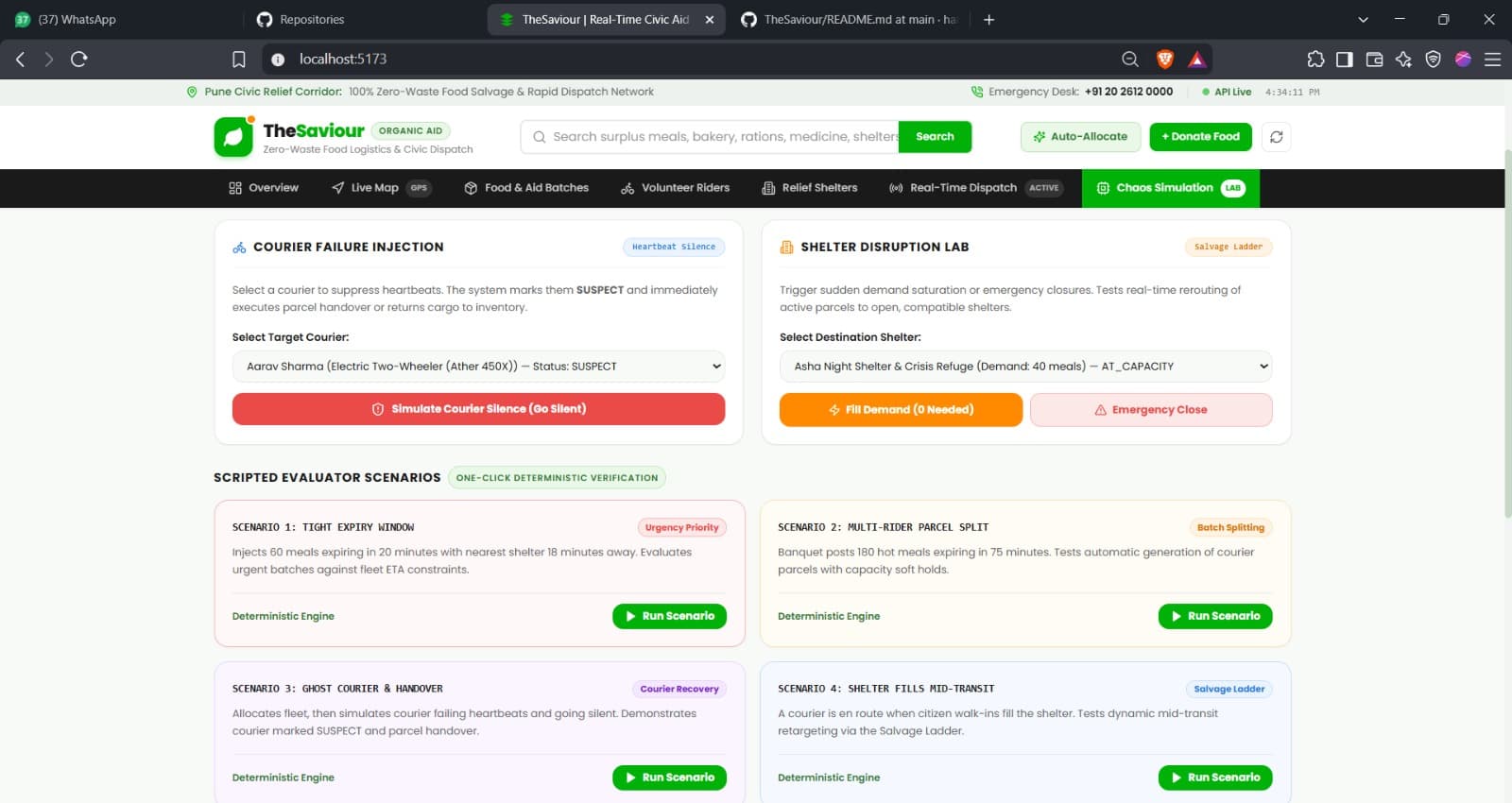Reload the page with browser reload icon
Viewport: 1512px width, 803px height.
pos(79,59)
